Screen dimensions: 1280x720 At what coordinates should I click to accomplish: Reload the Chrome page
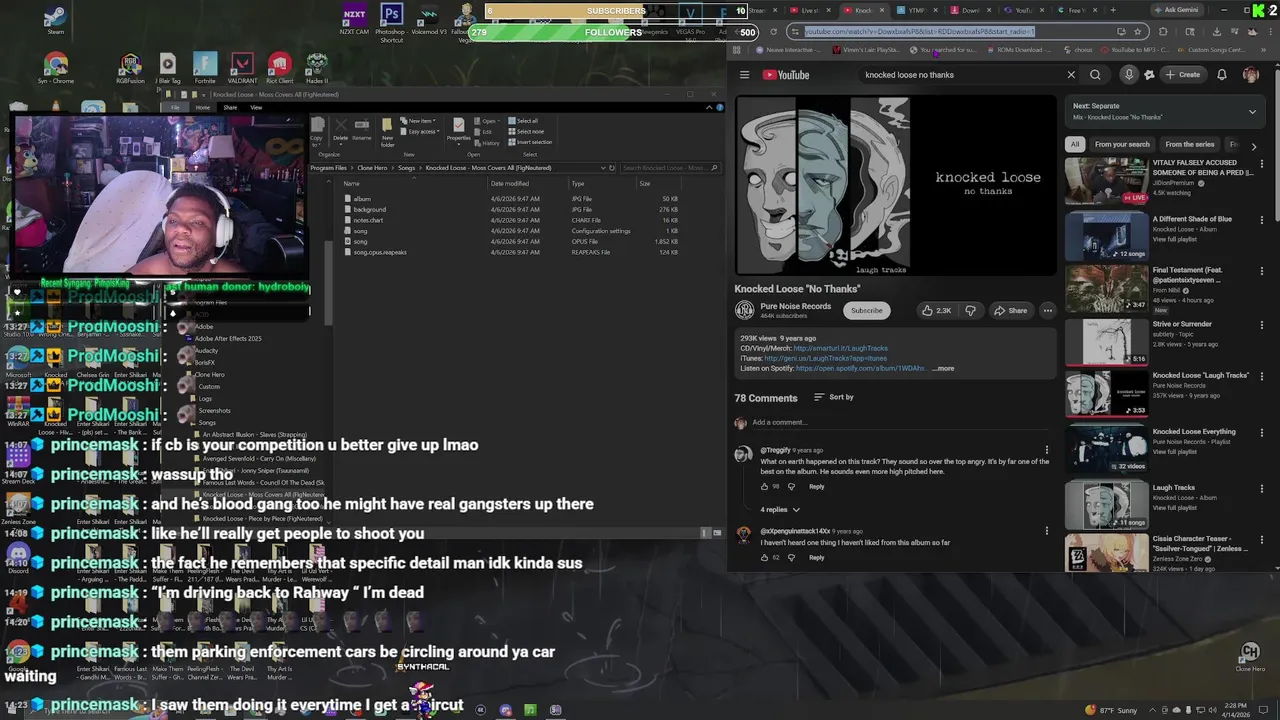point(773,31)
